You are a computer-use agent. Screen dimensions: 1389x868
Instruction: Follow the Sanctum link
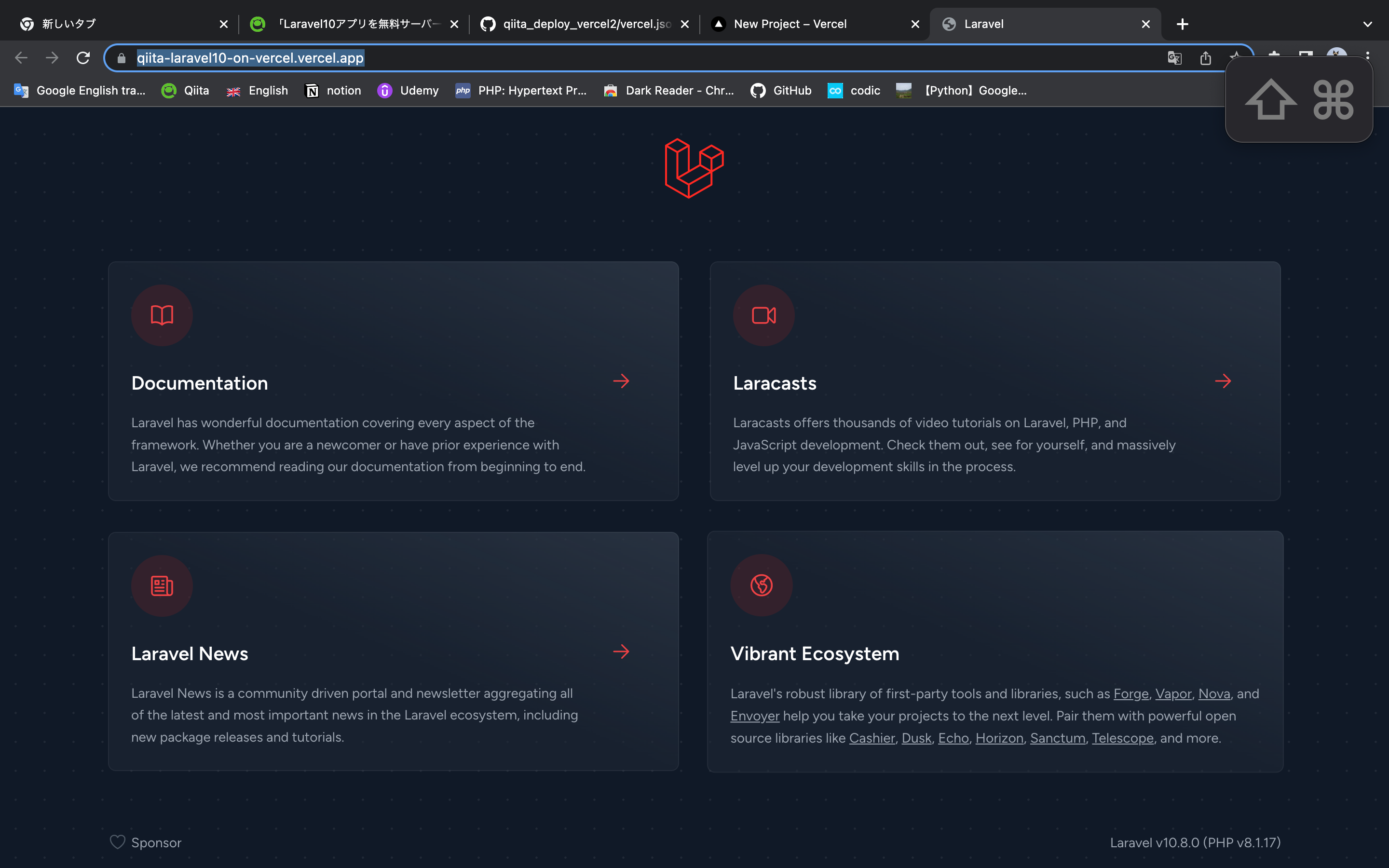click(x=1058, y=738)
